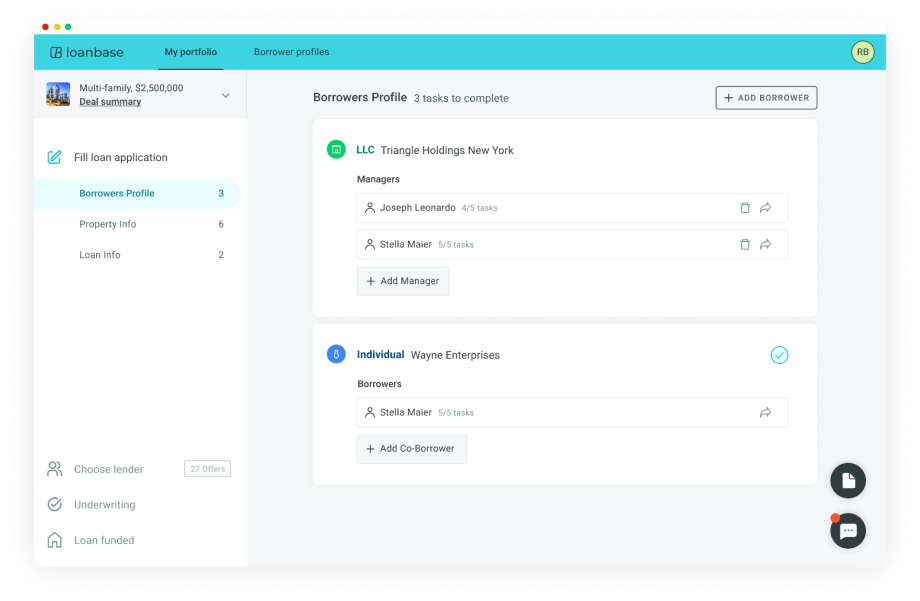Open Joseph Leonardo manager row

[x=572, y=208]
